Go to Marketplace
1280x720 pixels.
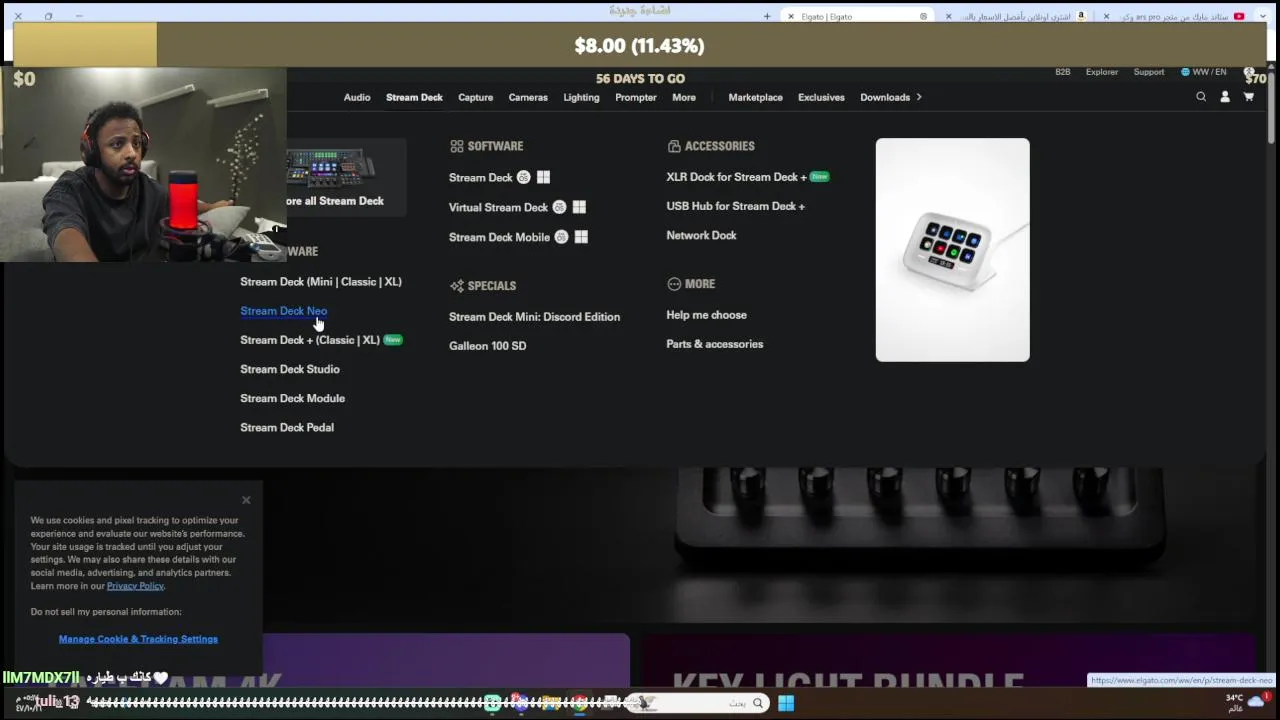tap(755, 97)
